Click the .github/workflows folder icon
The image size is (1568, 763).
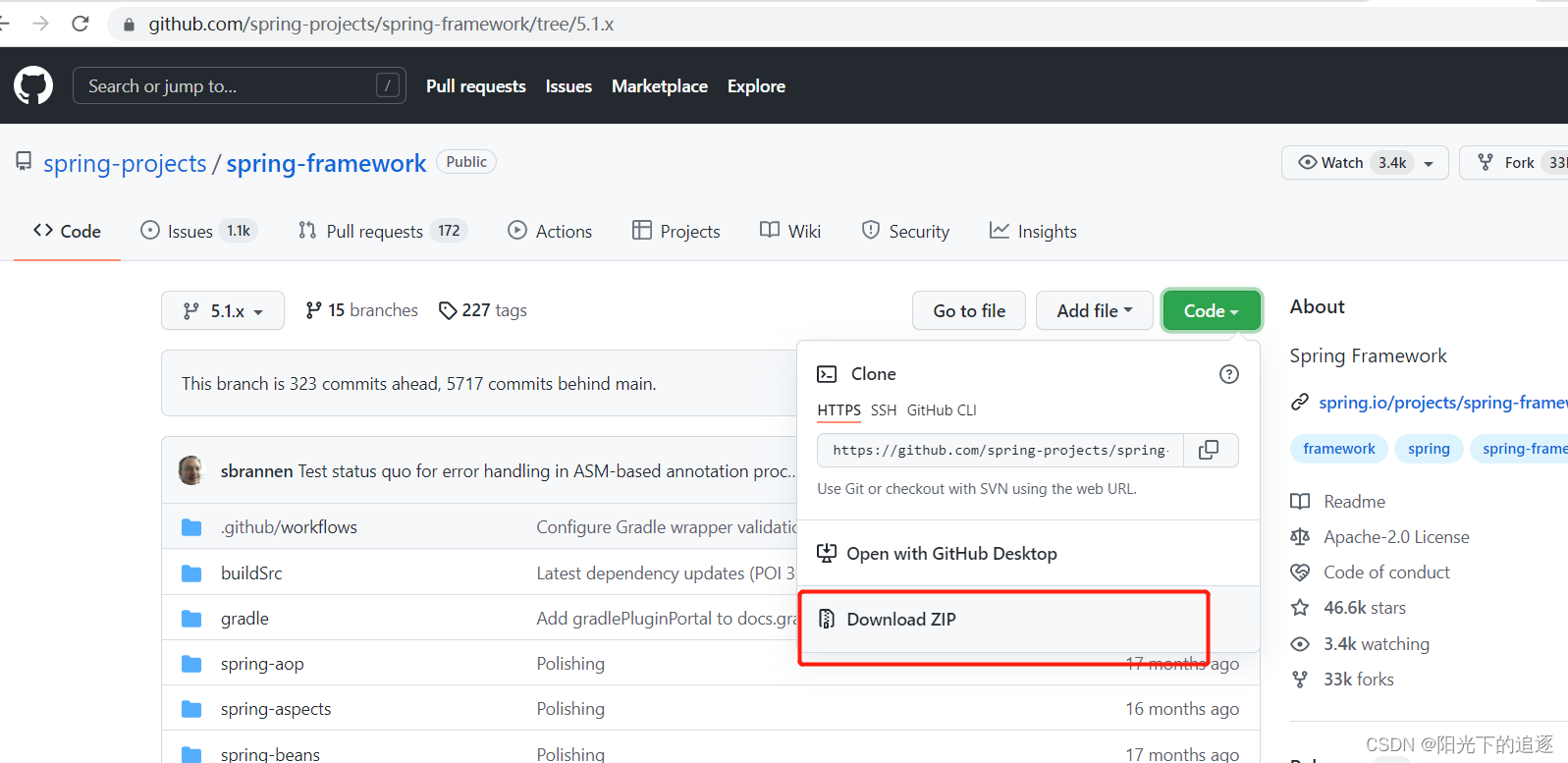pos(191,527)
